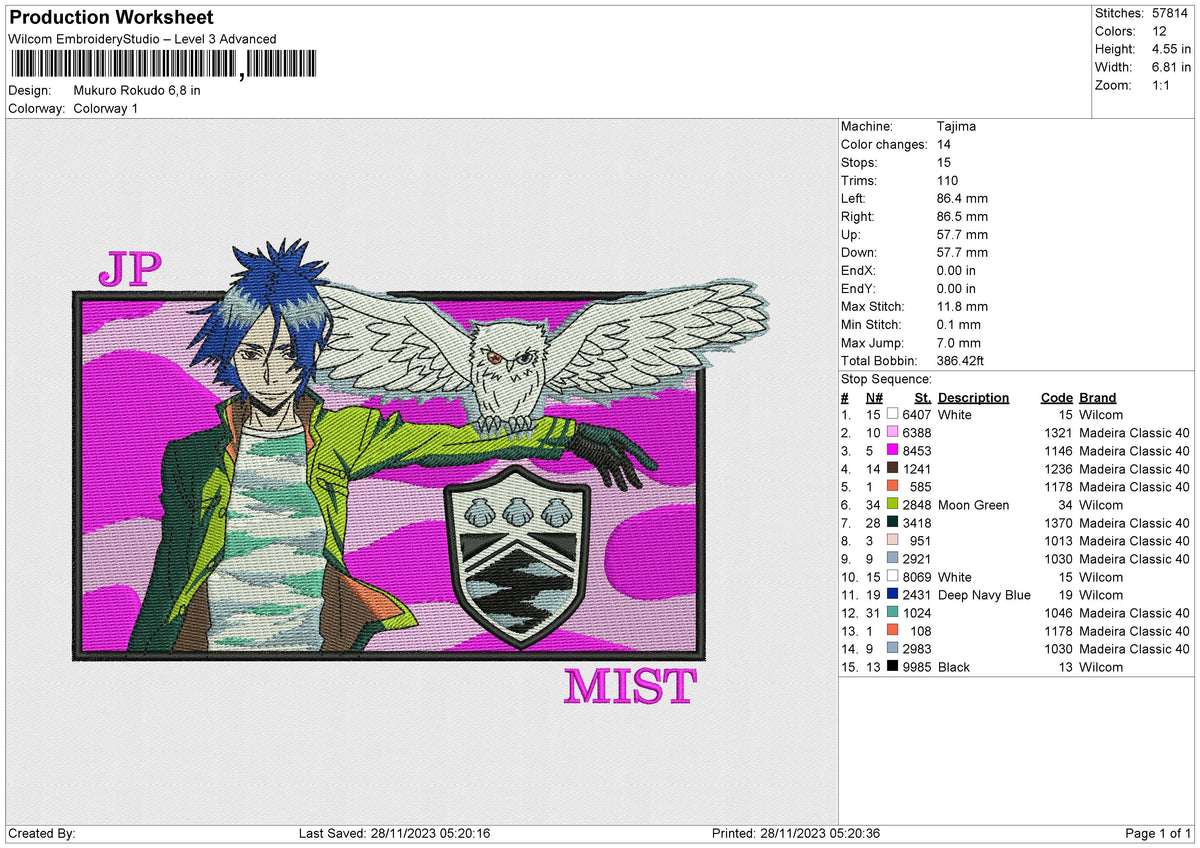
Task: Select the Colors value 12
Action: click(1159, 31)
